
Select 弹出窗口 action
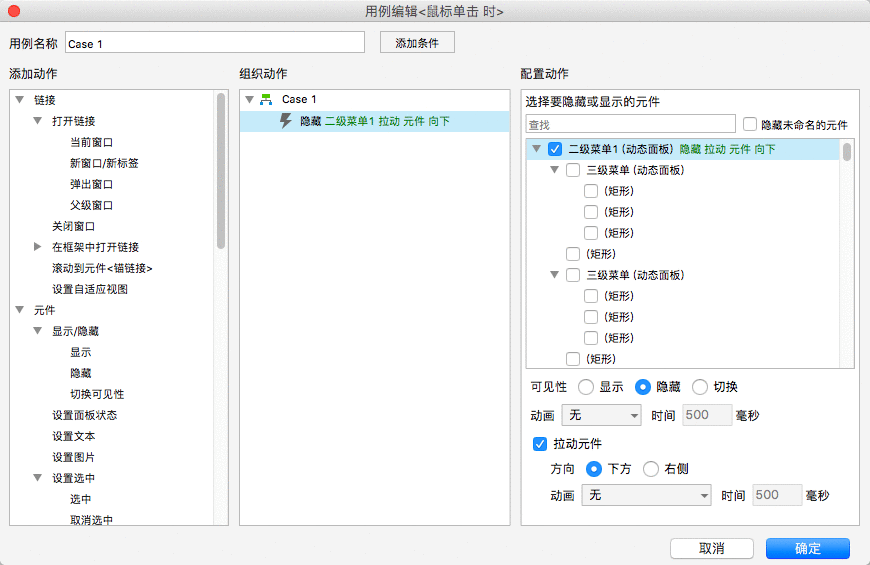(92, 184)
